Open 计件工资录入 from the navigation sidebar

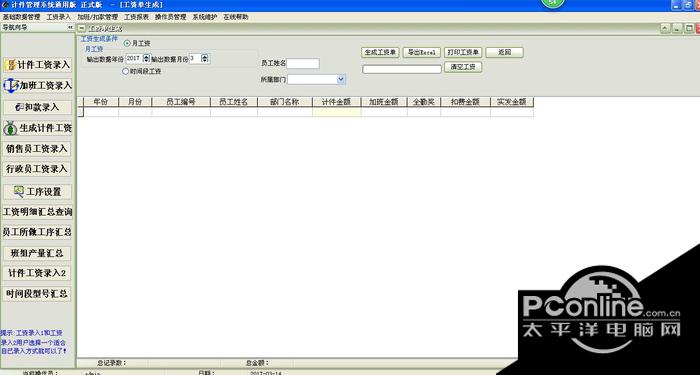[38, 65]
